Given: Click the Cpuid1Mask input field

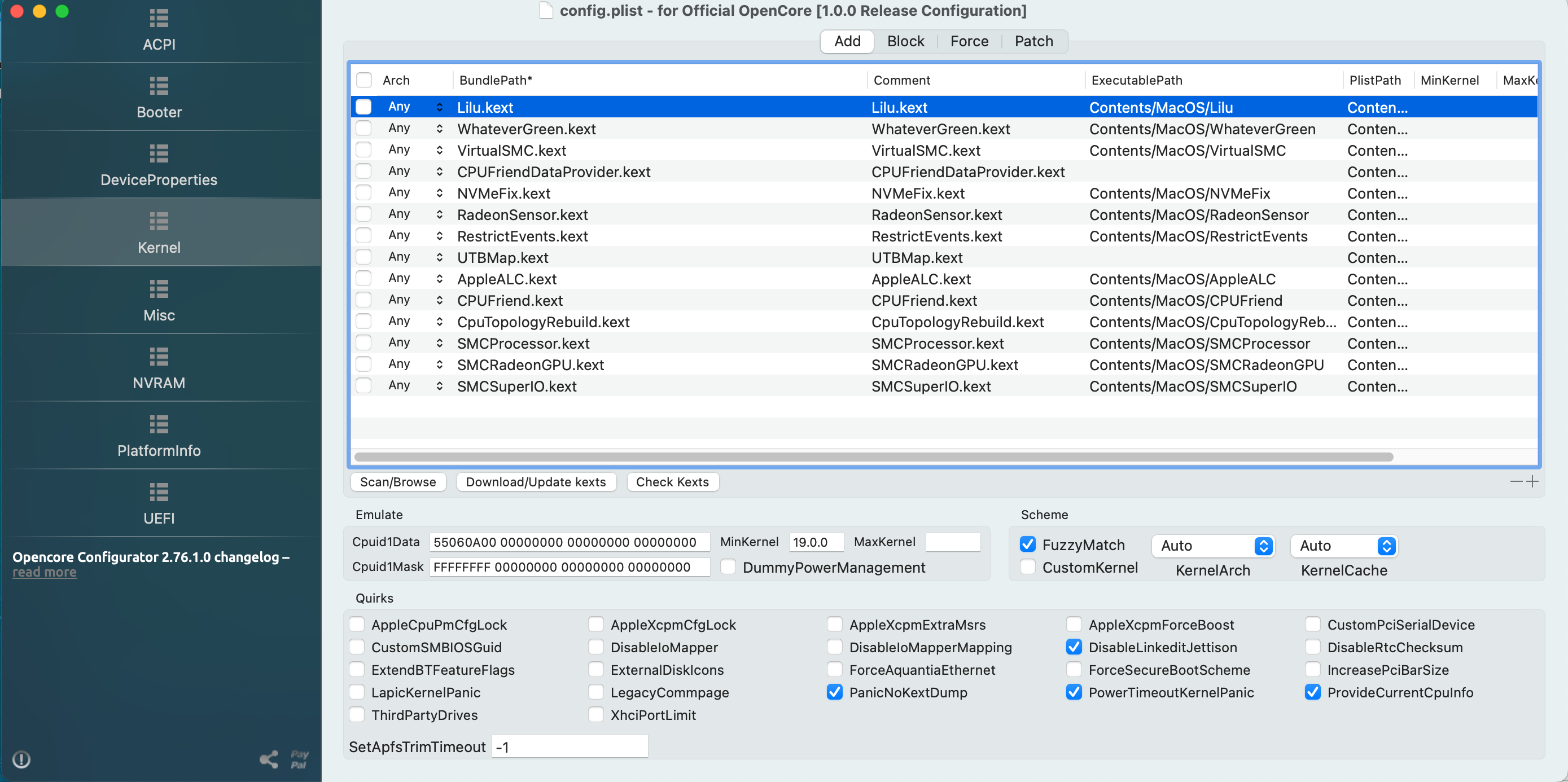Looking at the screenshot, I should (569, 566).
